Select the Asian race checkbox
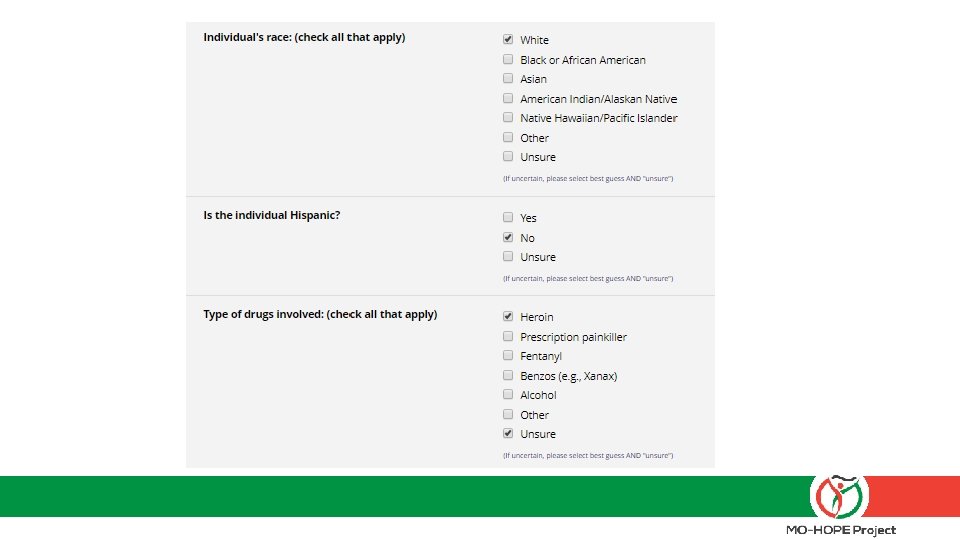960x540 pixels. (508, 78)
